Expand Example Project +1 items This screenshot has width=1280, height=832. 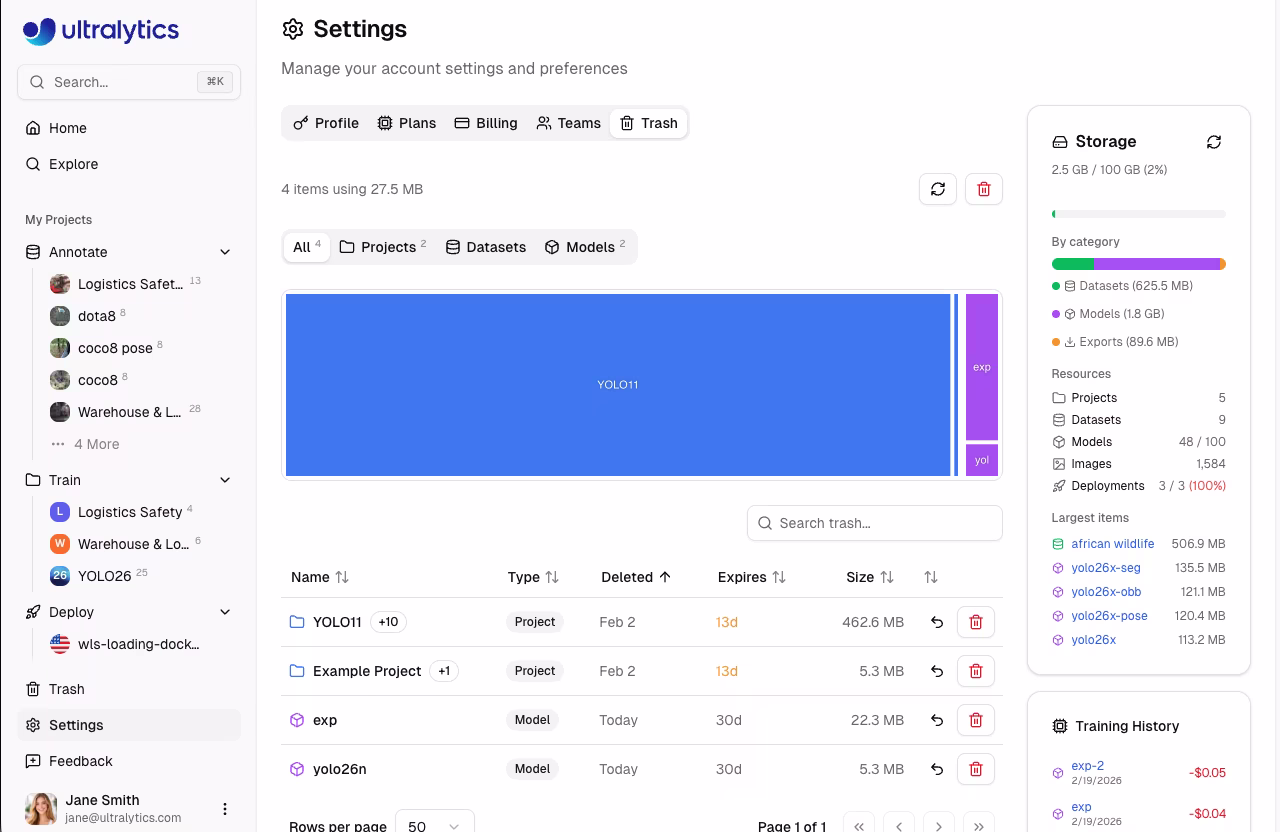(x=444, y=671)
